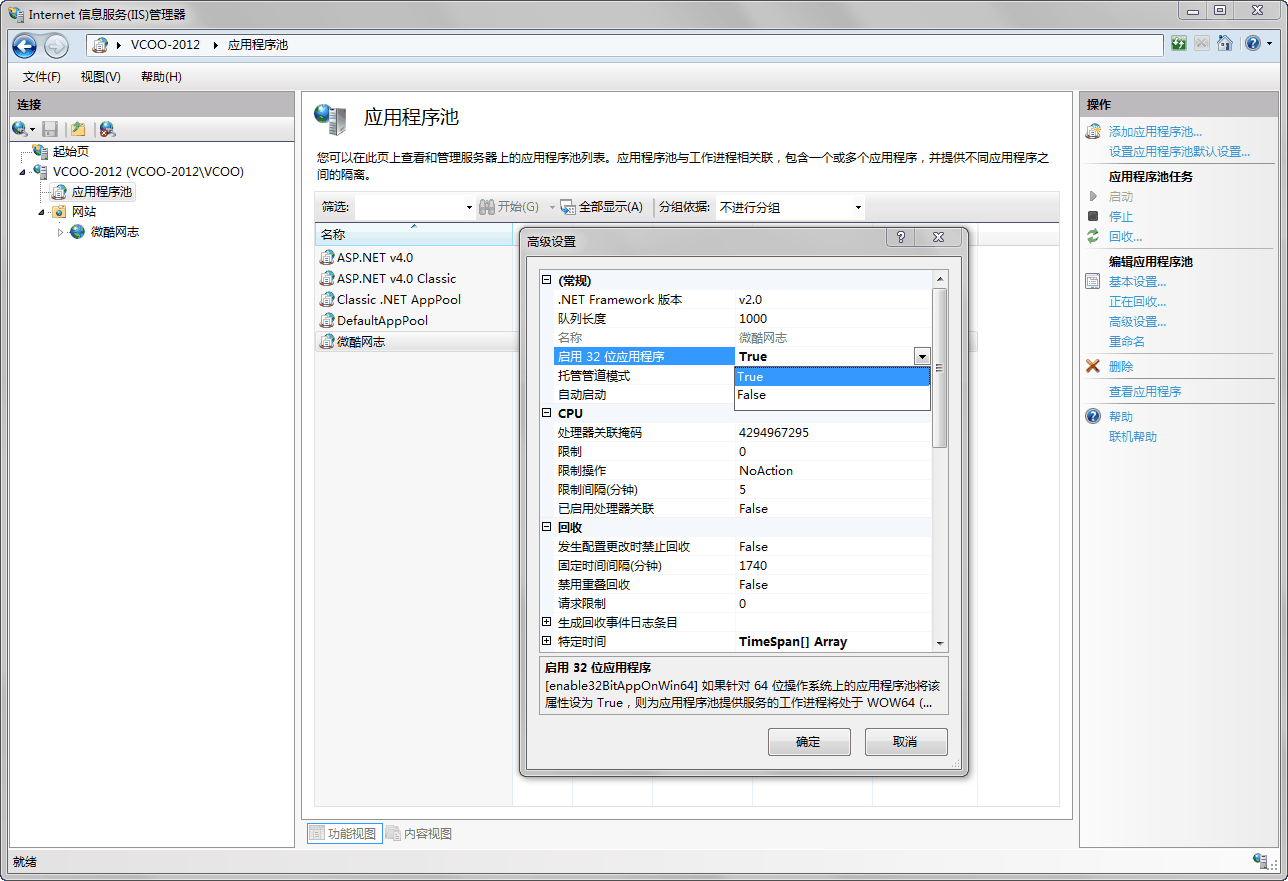This screenshot has height=881, width=1288.
Task: Click the 停止 (Stop) action
Action: [1120, 216]
